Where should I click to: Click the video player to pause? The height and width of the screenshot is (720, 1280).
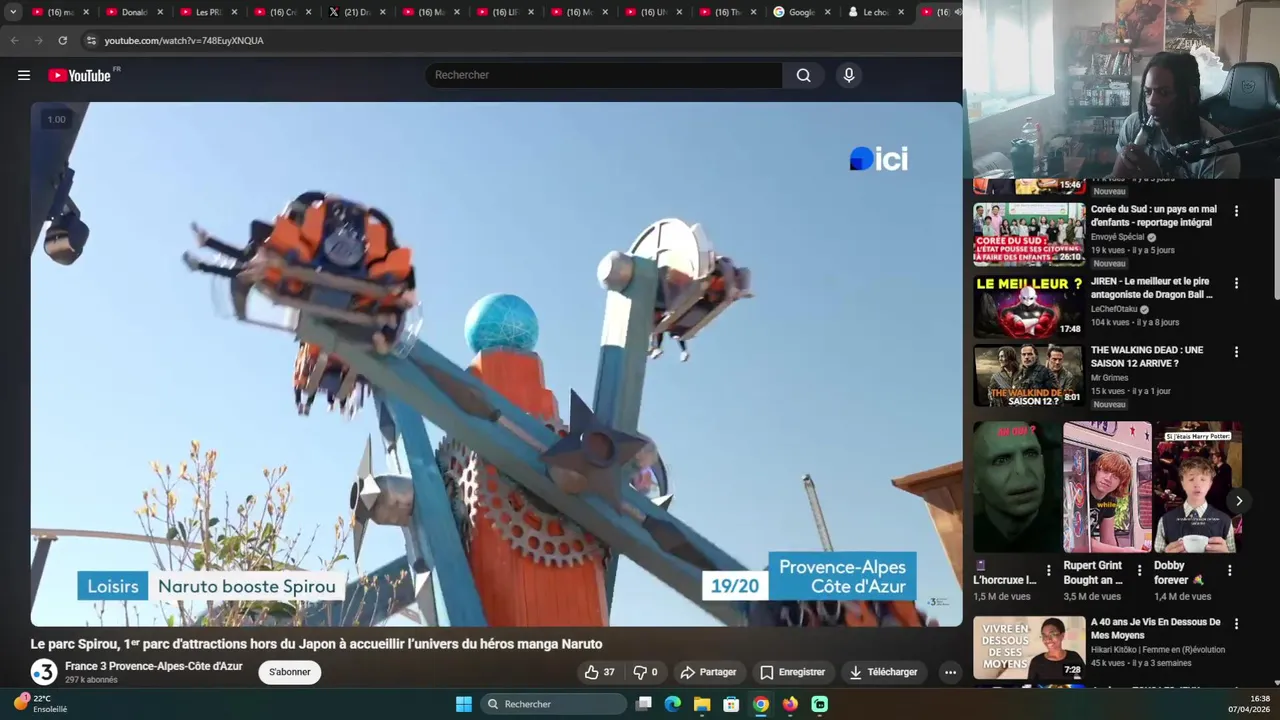[496, 364]
